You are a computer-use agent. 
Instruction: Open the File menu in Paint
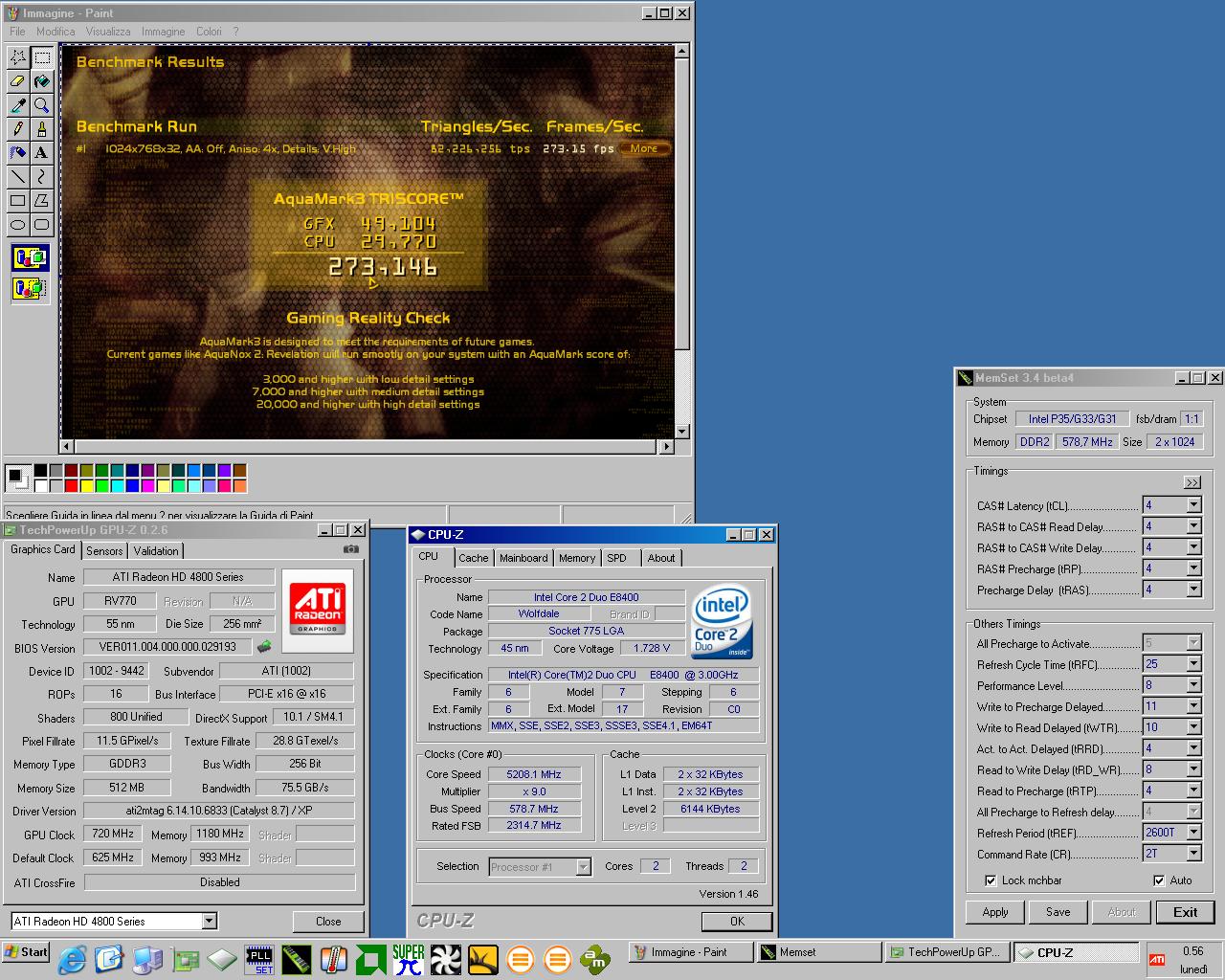pyautogui.click(x=17, y=32)
